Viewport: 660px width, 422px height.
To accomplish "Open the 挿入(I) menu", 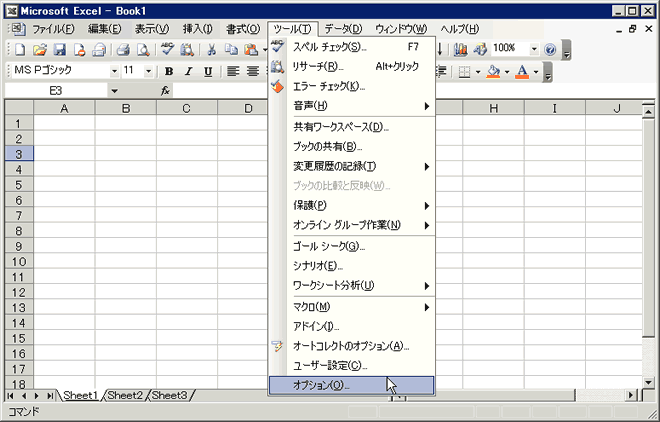I will [197, 29].
